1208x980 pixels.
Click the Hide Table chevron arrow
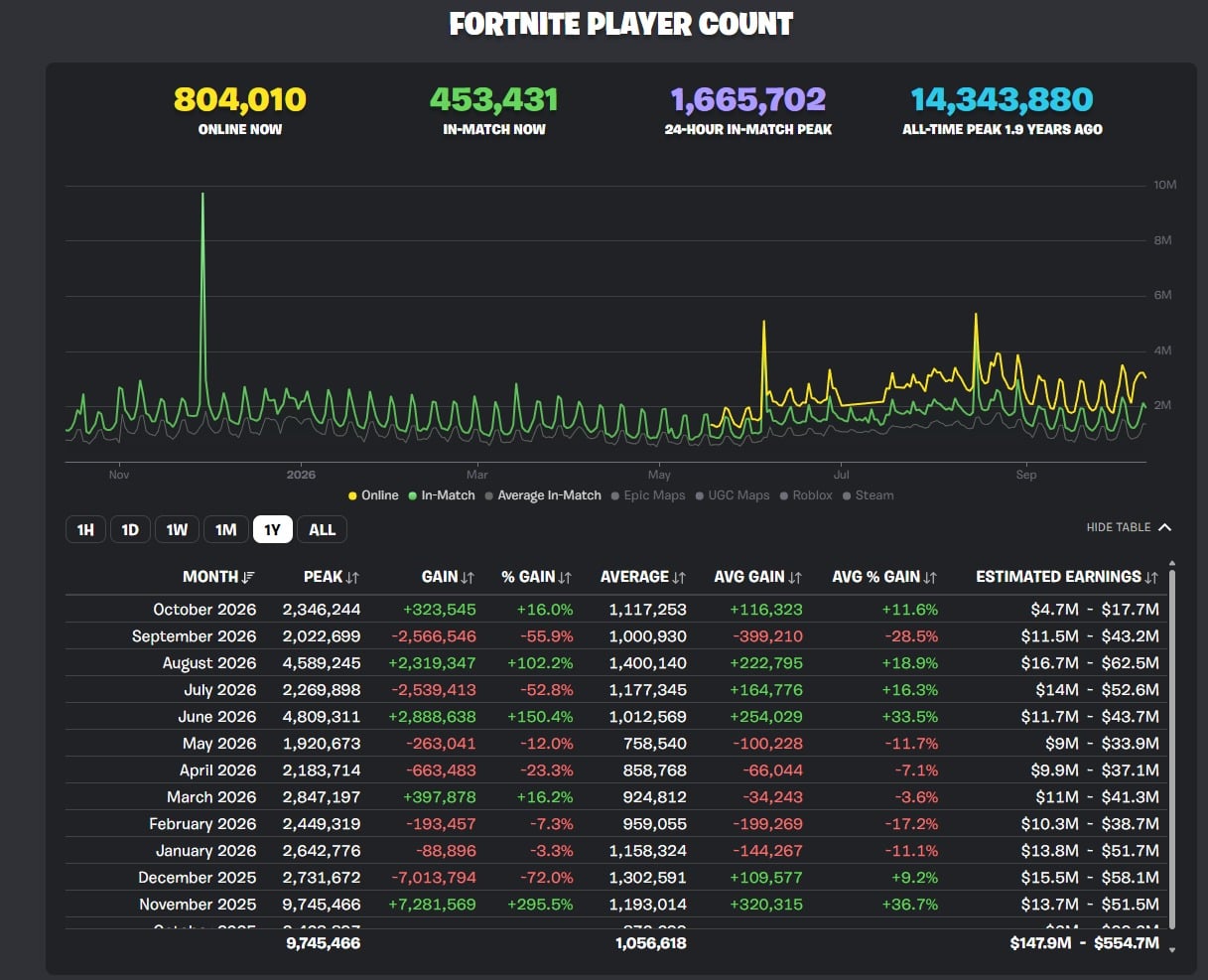click(1165, 527)
